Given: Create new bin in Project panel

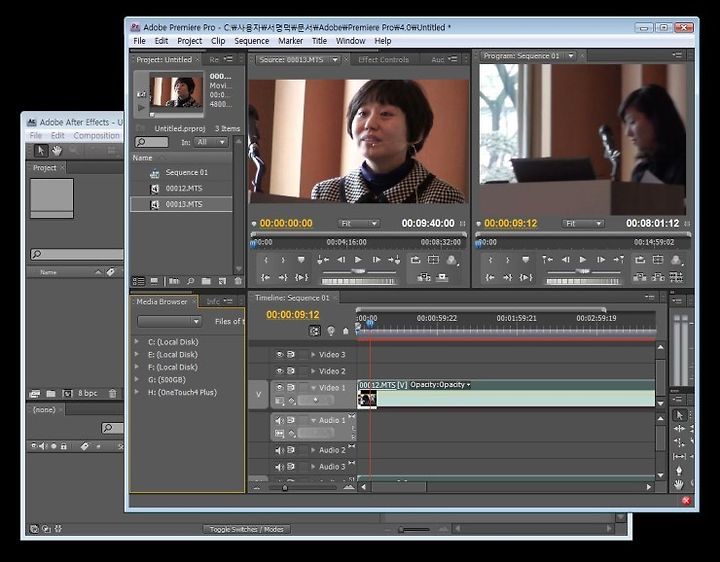Looking at the screenshot, I should click(206, 281).
